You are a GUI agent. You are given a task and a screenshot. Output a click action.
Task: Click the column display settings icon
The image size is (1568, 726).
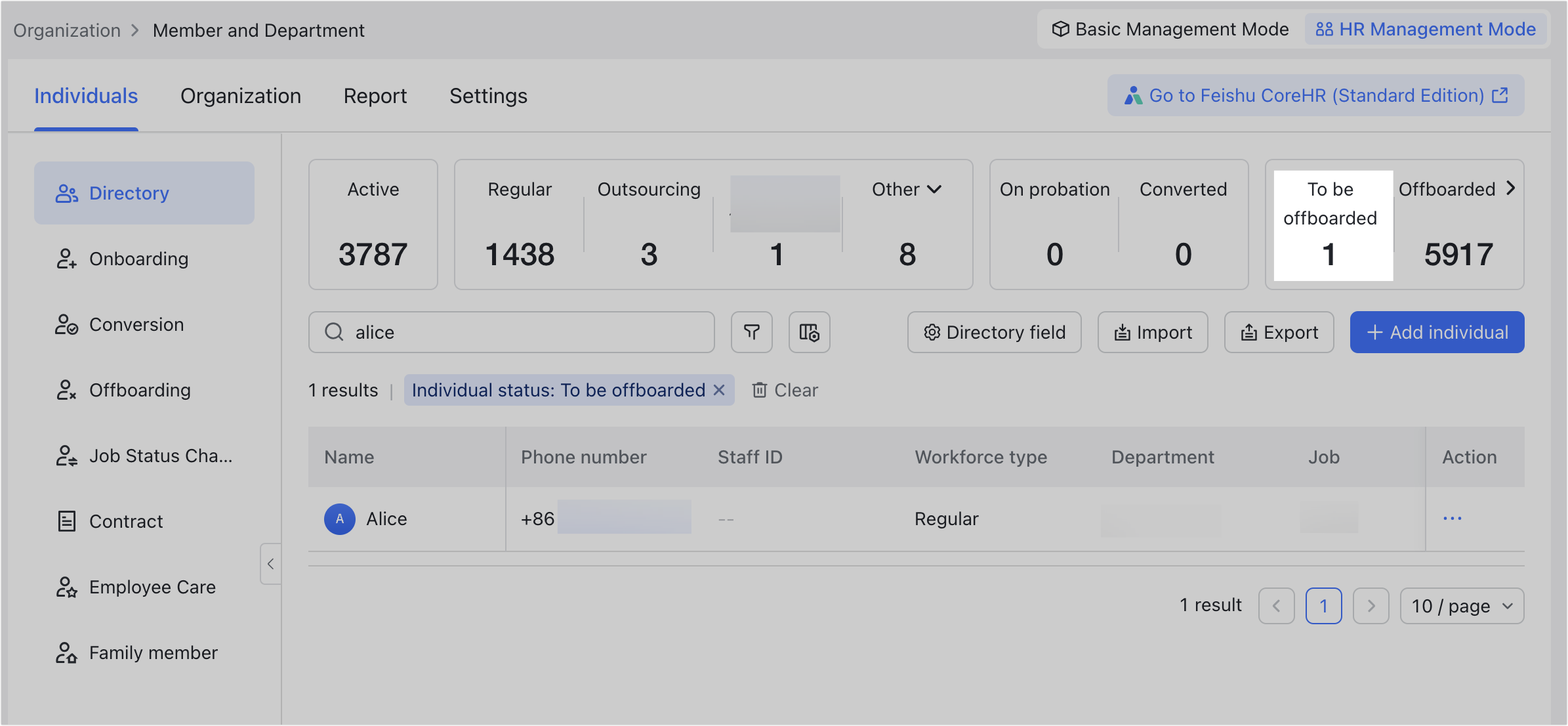(809, 332)
